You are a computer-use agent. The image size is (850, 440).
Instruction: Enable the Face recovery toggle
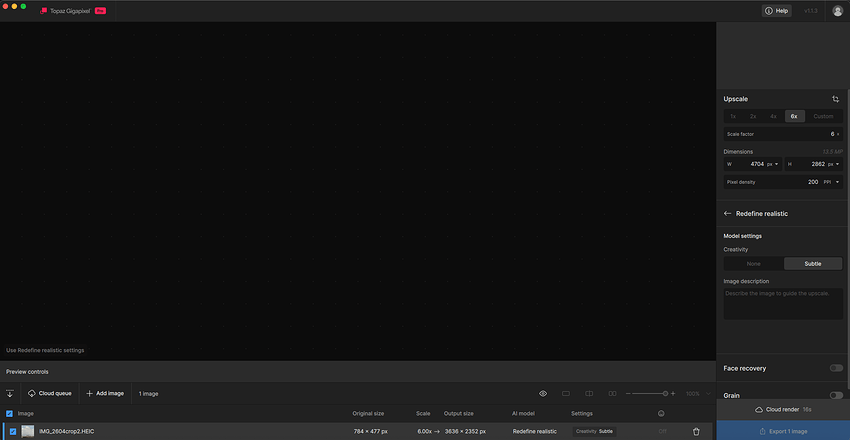pos(835,368)
